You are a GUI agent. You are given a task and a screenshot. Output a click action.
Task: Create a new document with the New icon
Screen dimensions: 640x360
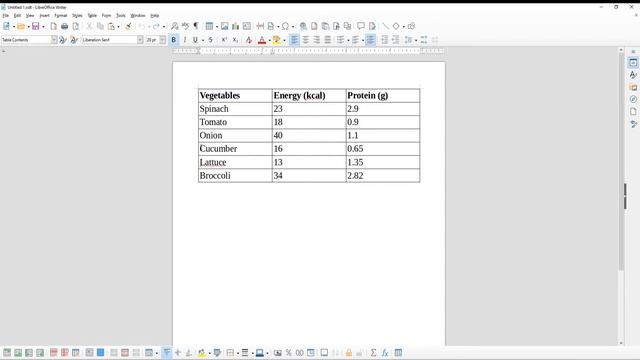pos(6,27)
